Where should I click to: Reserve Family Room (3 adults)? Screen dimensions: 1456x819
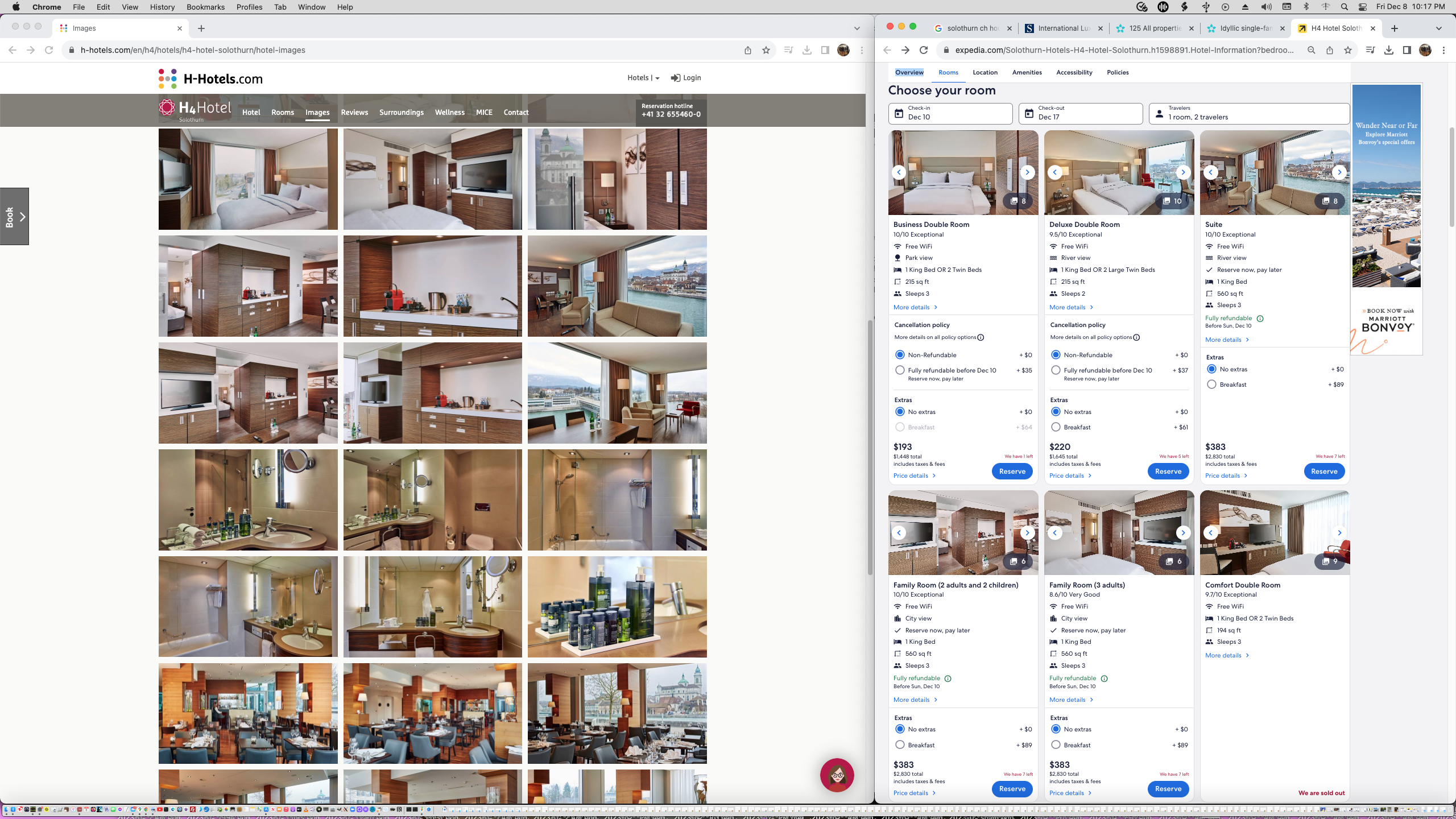click(x=1168, y=789)
